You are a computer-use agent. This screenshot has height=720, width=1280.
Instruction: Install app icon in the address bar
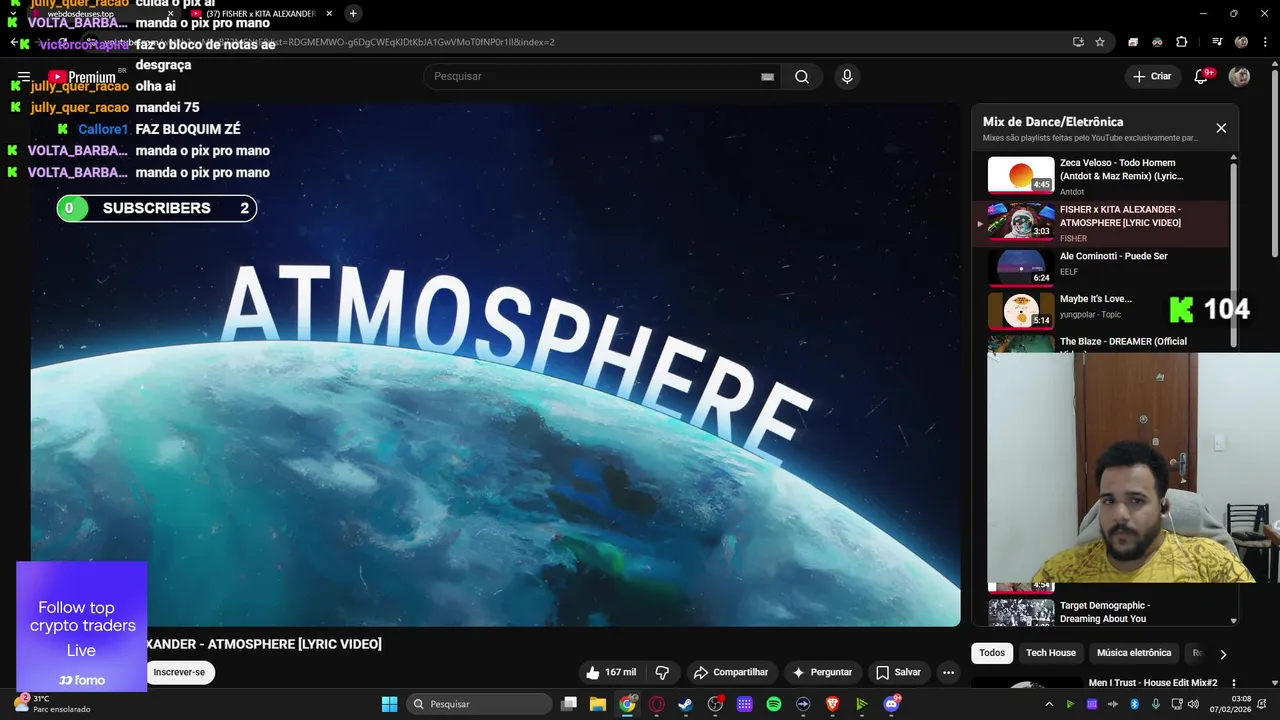point(1078,42)
